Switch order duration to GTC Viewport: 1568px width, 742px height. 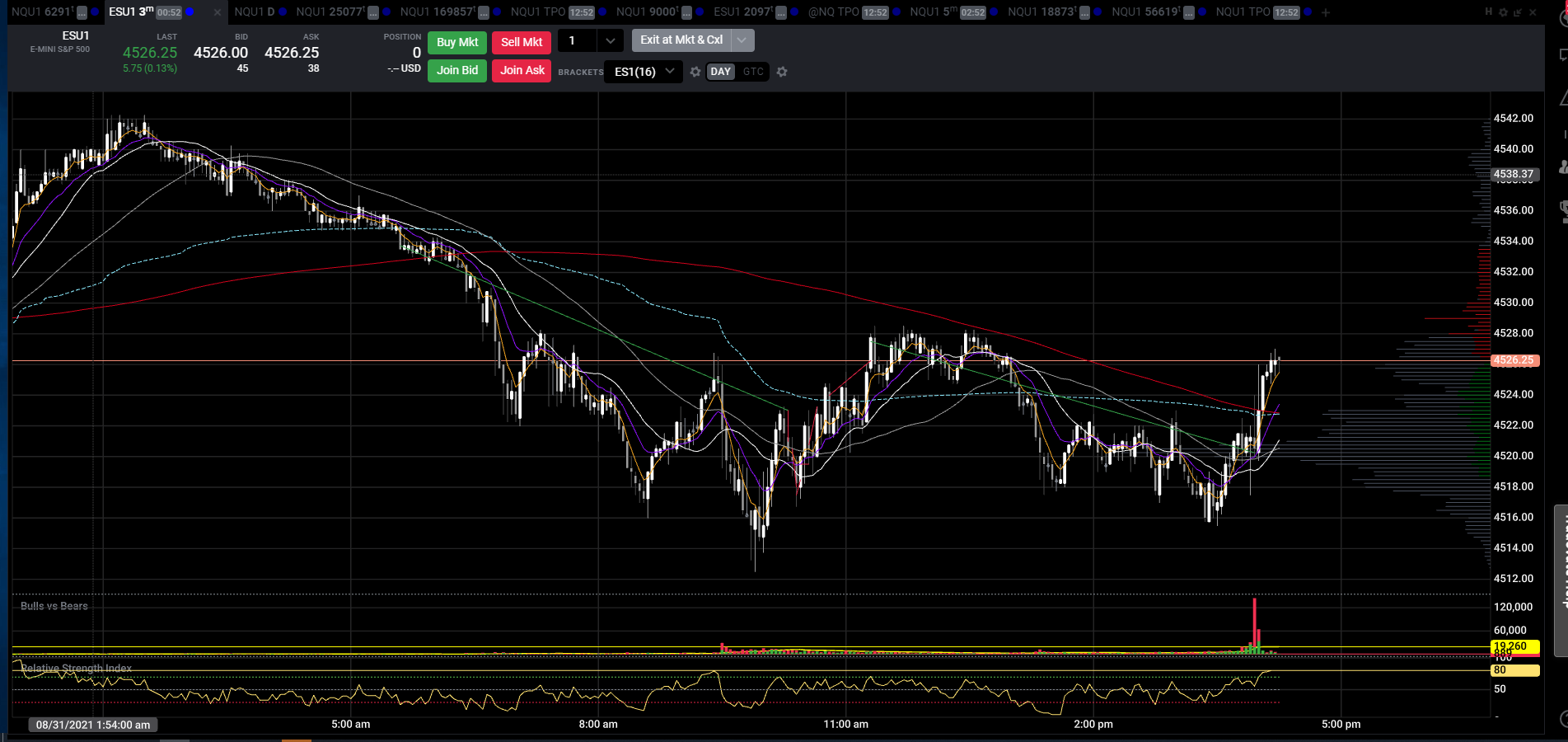(x=753, y=72)
